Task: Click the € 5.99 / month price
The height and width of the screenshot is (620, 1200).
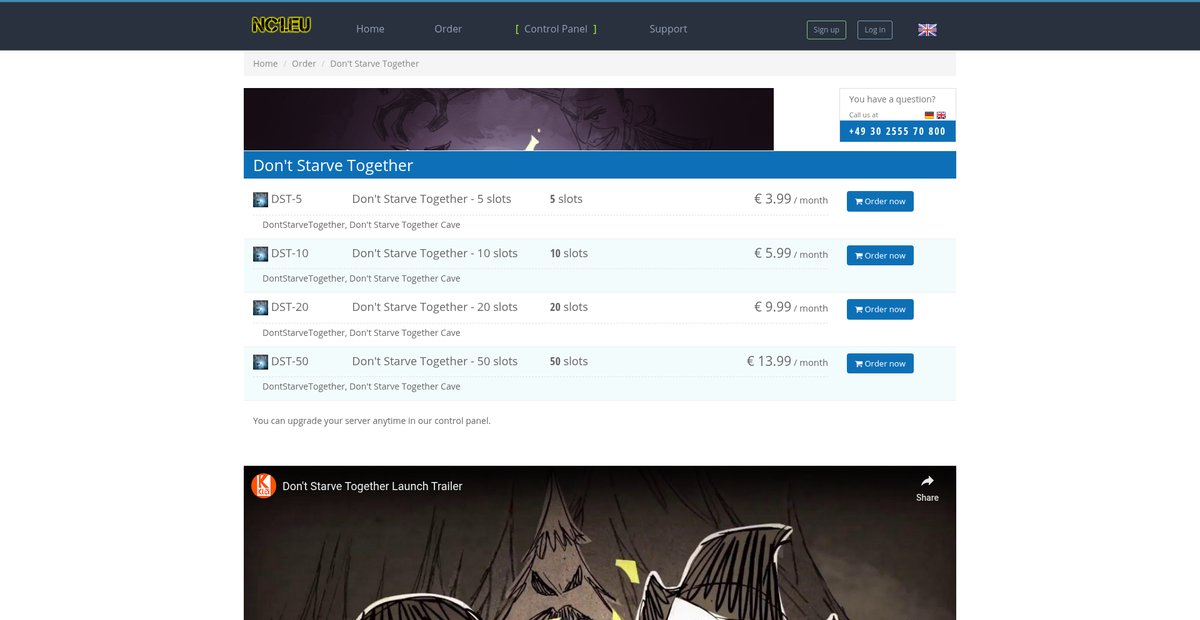Action: point(791,253)
